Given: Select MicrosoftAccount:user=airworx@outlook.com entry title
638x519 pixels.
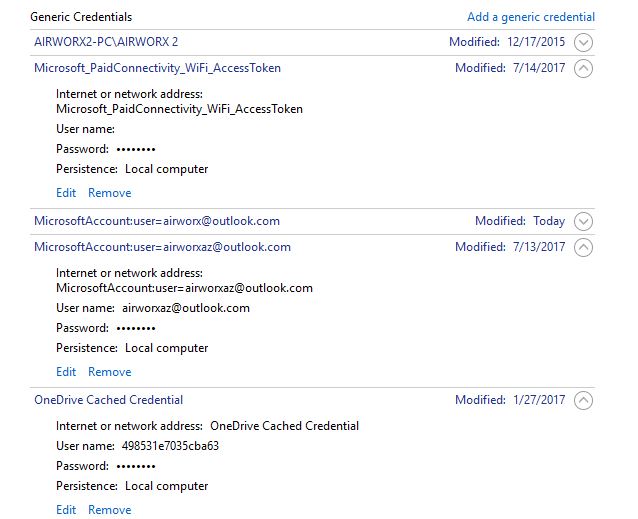Looking at the screenshot, I should (x=157, y=221).
